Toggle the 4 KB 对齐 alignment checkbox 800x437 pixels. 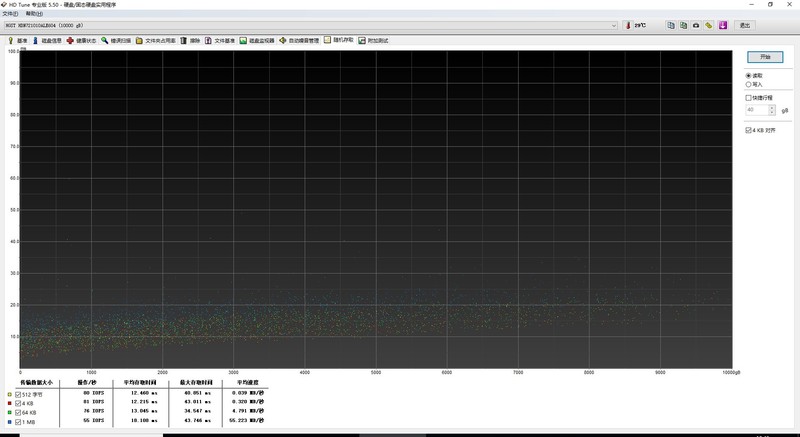click(749, 130)
